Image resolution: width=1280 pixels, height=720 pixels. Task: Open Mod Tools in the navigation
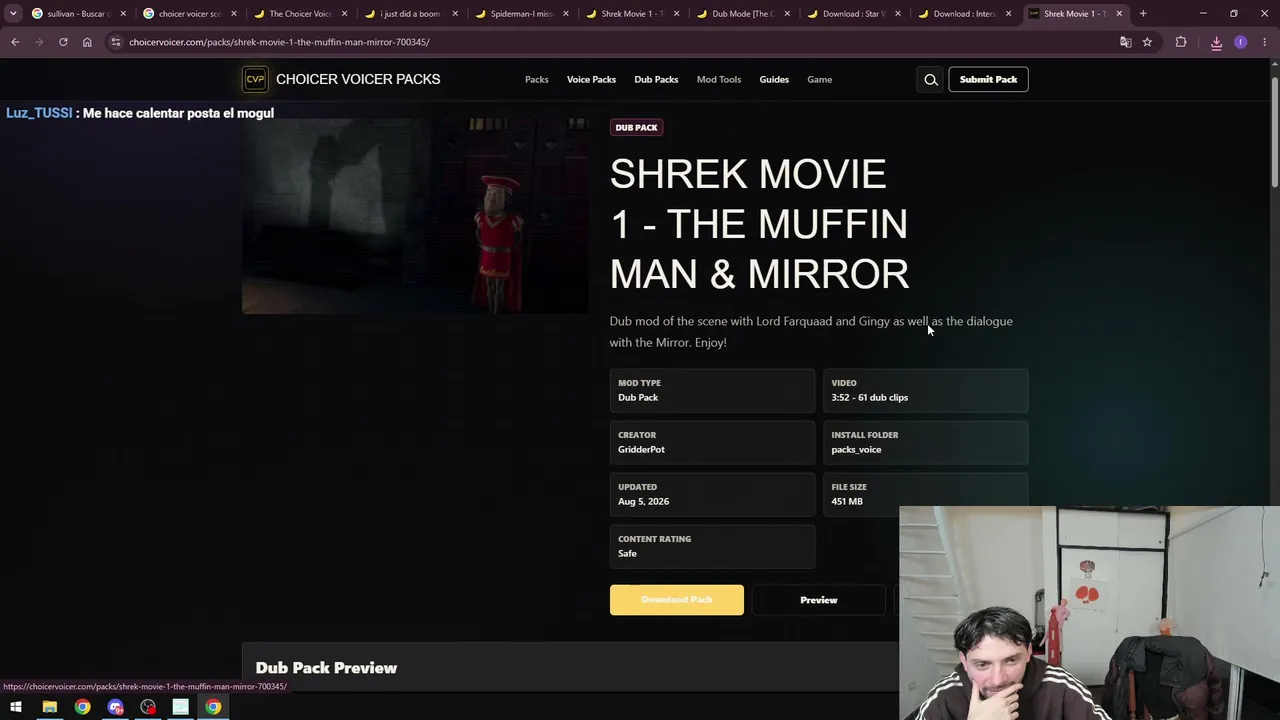719,80
